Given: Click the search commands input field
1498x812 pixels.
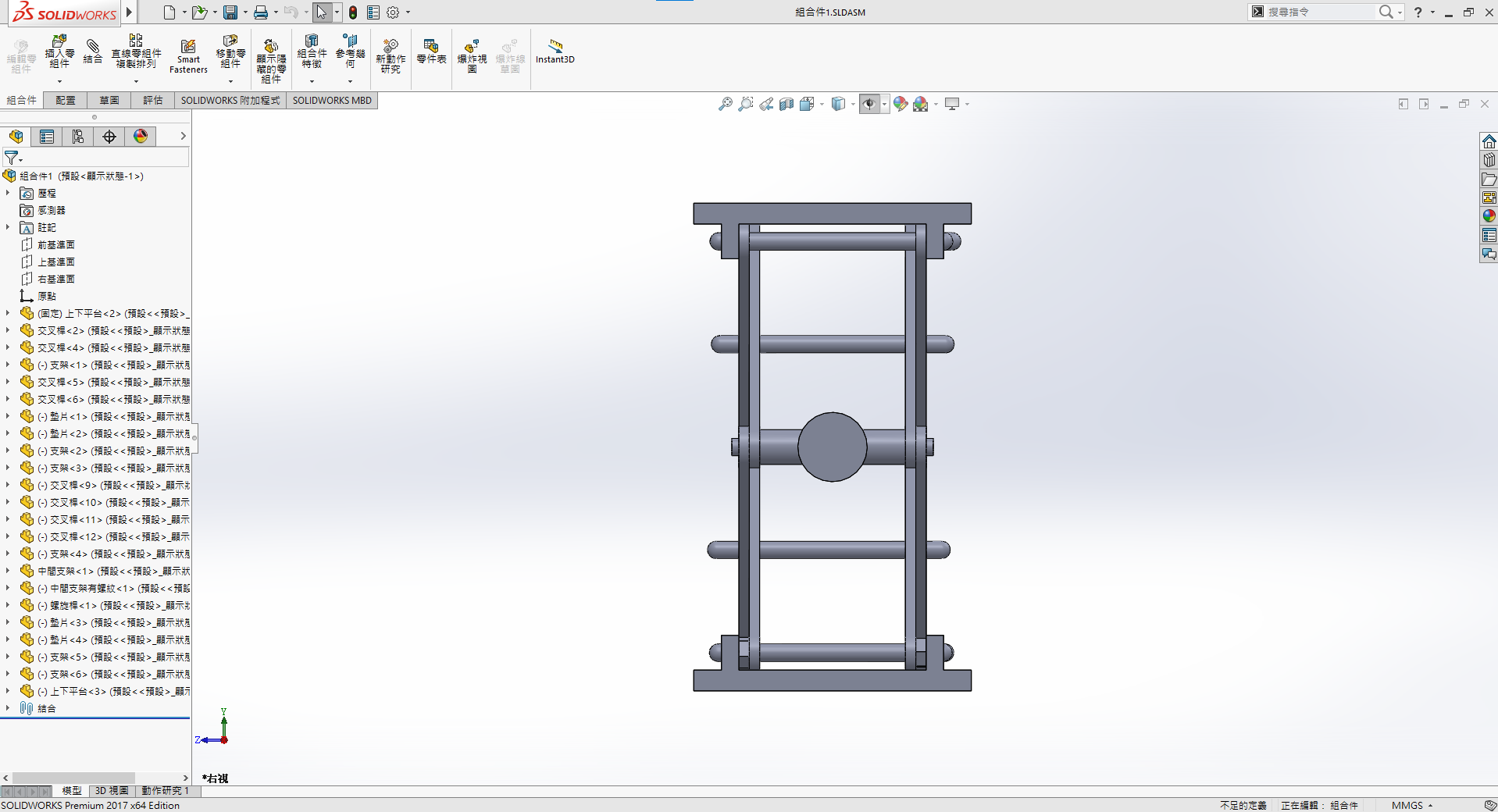Looking at the screenshot, I should pos(1318,12).
